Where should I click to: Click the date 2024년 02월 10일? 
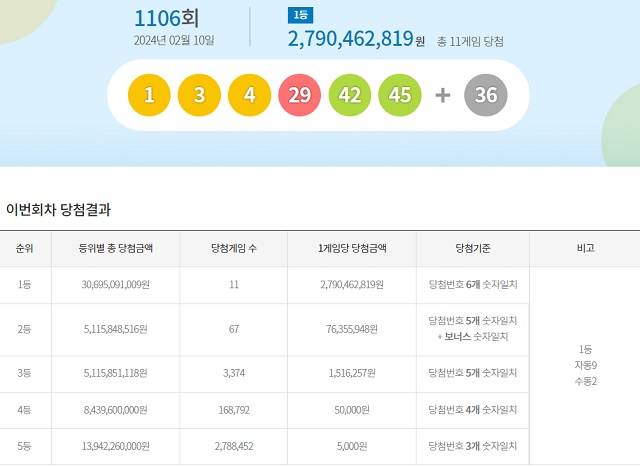pos(174,40)
